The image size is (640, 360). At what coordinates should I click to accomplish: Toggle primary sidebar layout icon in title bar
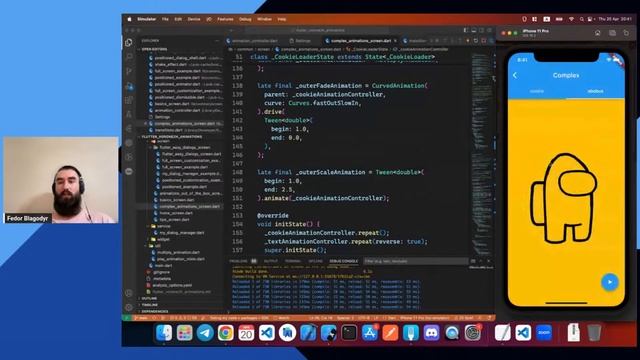coord(466,30)
